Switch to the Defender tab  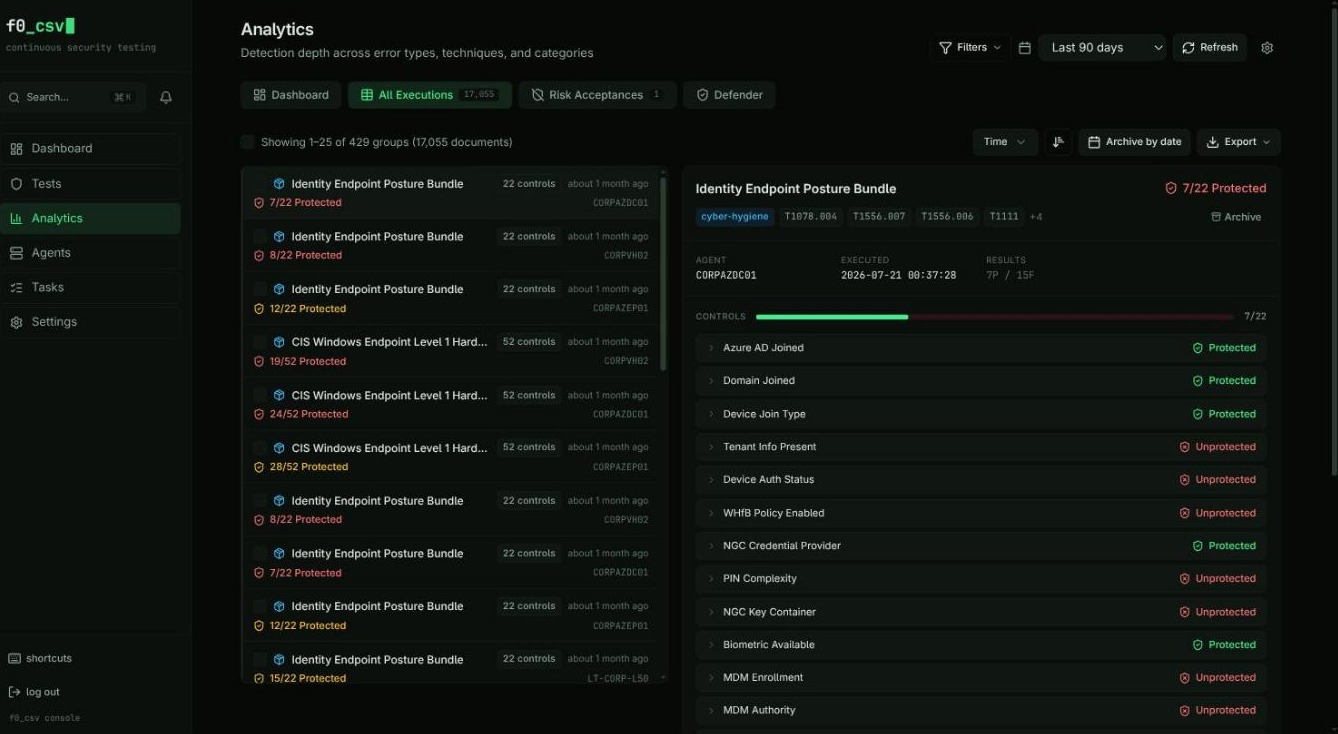tap(729, 95)
